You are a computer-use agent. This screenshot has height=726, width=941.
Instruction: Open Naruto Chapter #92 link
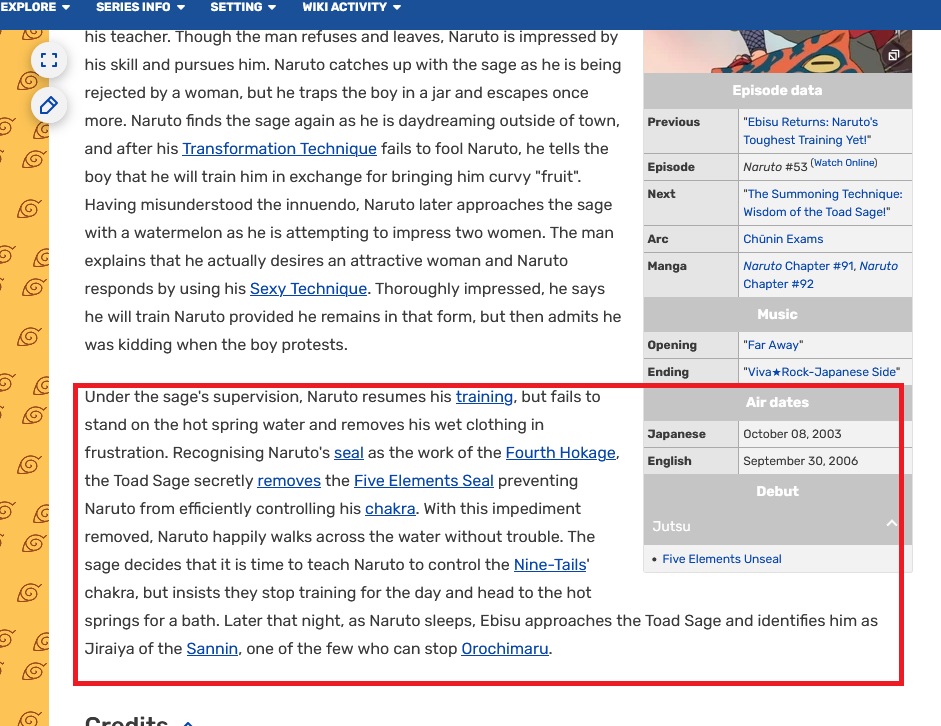820,275
